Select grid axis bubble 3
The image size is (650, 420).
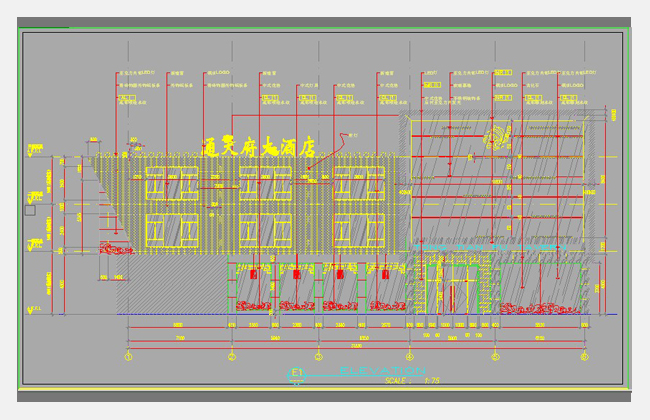click(x=318, y=357)
